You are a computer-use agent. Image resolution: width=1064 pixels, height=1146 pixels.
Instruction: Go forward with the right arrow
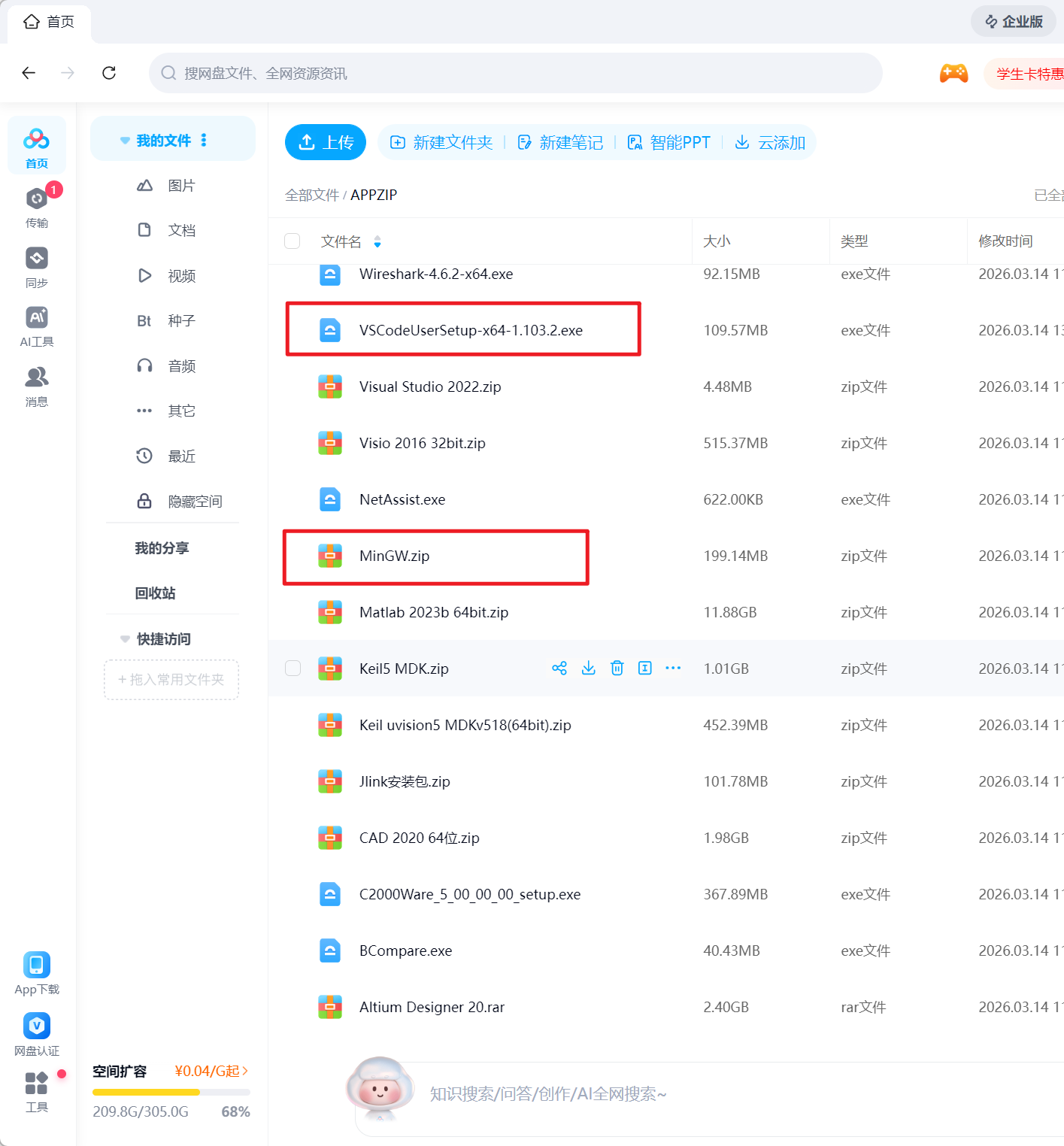coord(68,73)
